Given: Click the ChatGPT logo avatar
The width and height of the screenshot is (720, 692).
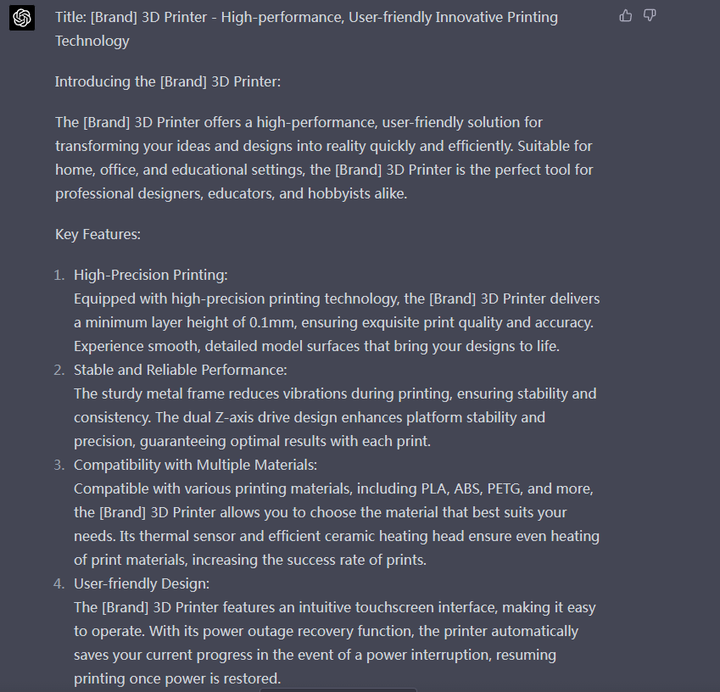Looking at the screenshot, I should [22, 18].
